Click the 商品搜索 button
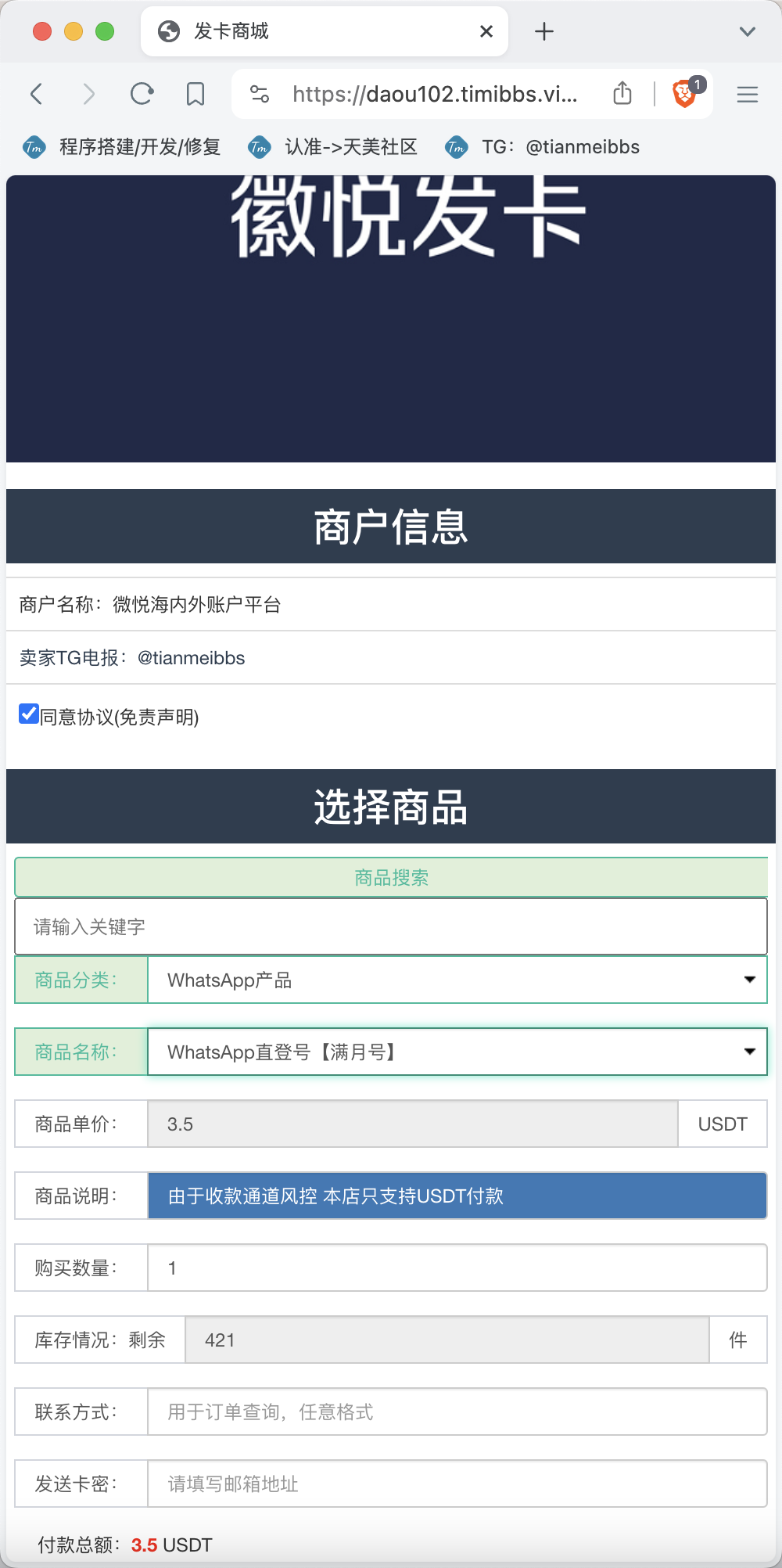Image resolution: width=782 pixels, height=1568 pixels. click(x=391, y=877)
